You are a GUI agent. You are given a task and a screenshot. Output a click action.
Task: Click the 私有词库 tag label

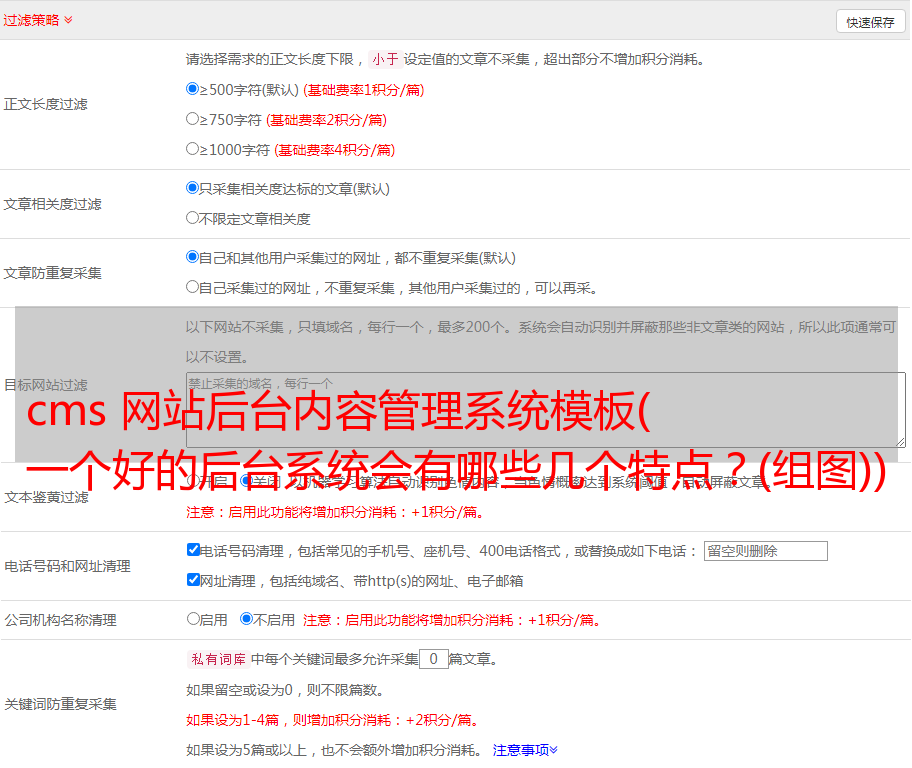click(x=216, y=659)
